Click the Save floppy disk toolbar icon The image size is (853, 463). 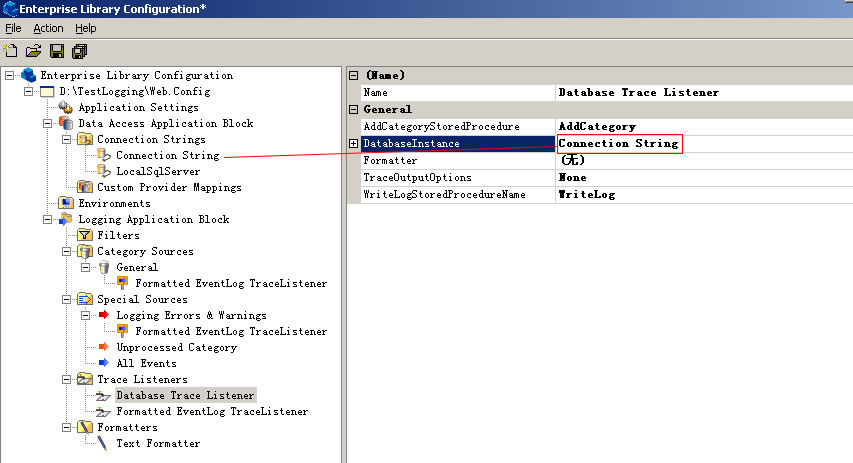(57, 51)
